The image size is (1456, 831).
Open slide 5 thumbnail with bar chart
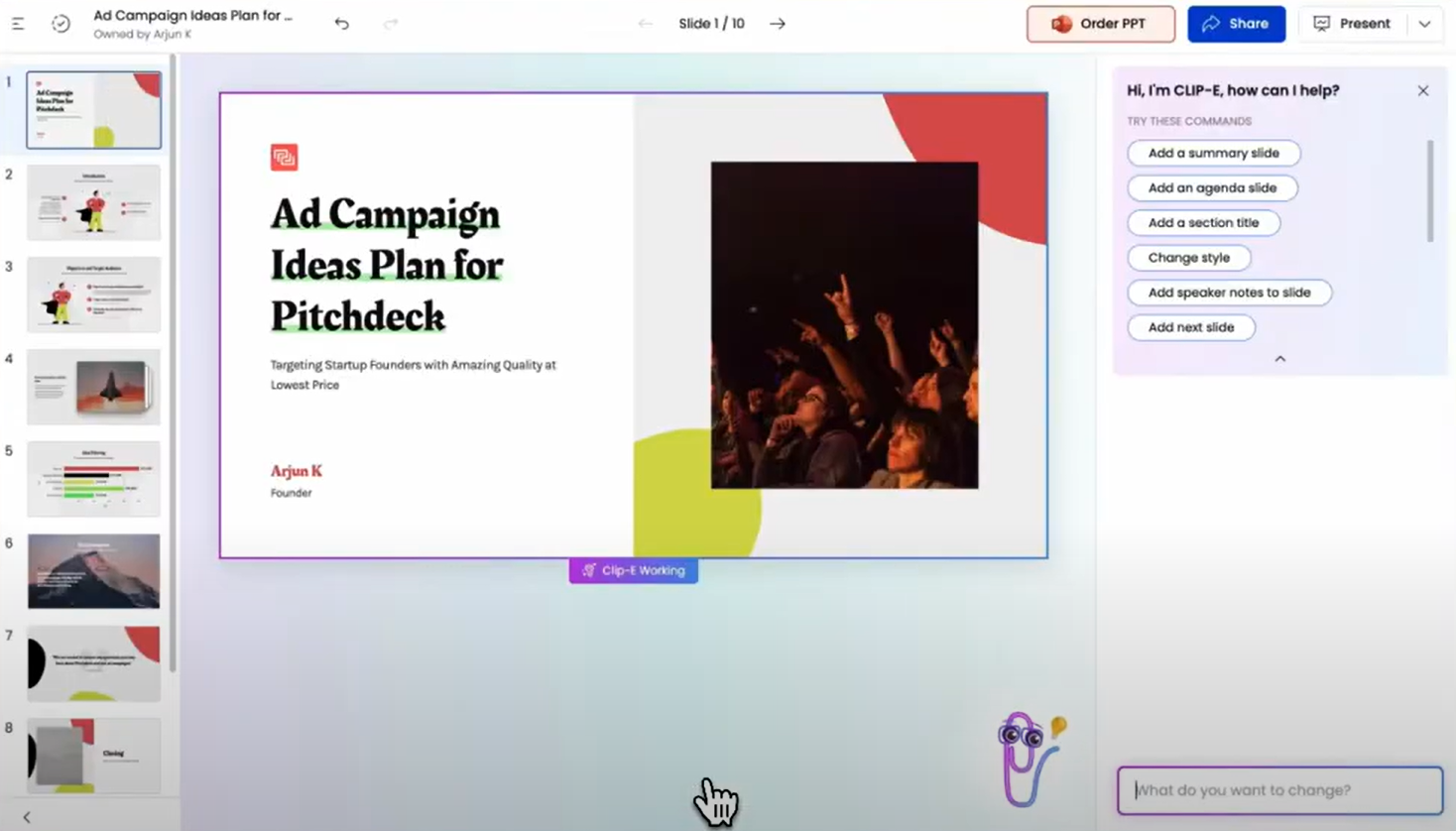[x=94, y=479]
